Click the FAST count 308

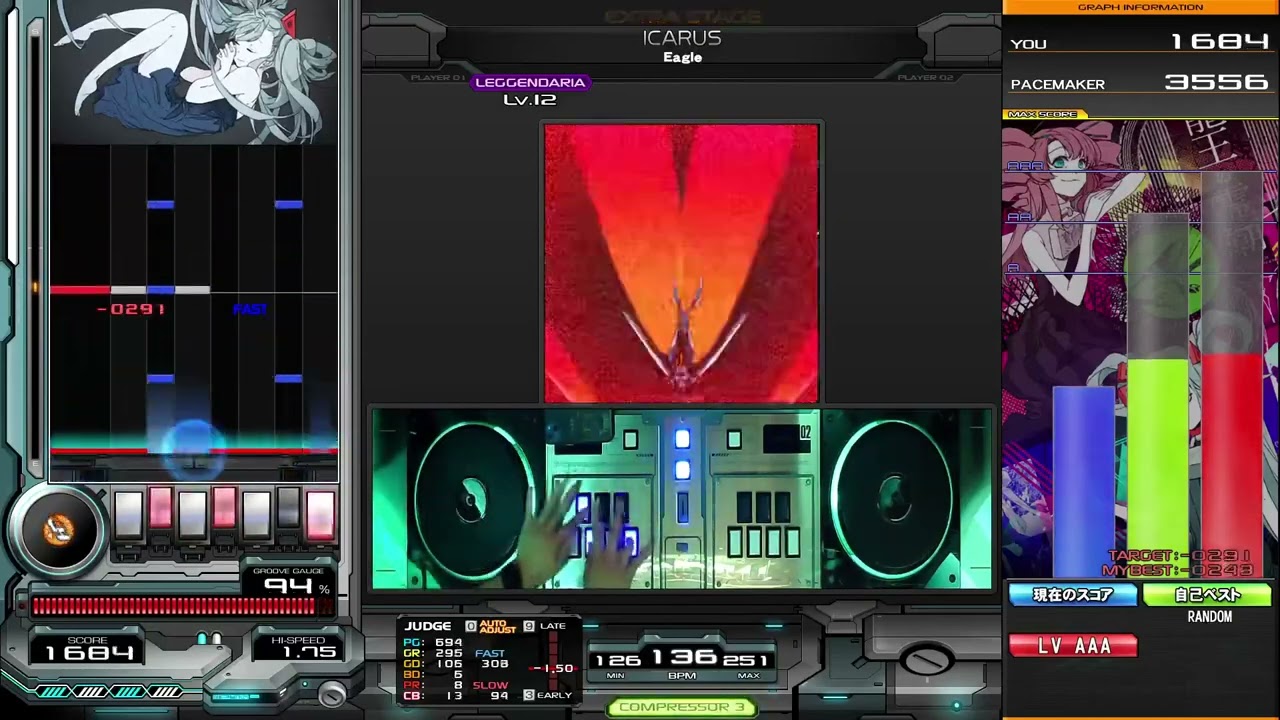coord(495,664)
